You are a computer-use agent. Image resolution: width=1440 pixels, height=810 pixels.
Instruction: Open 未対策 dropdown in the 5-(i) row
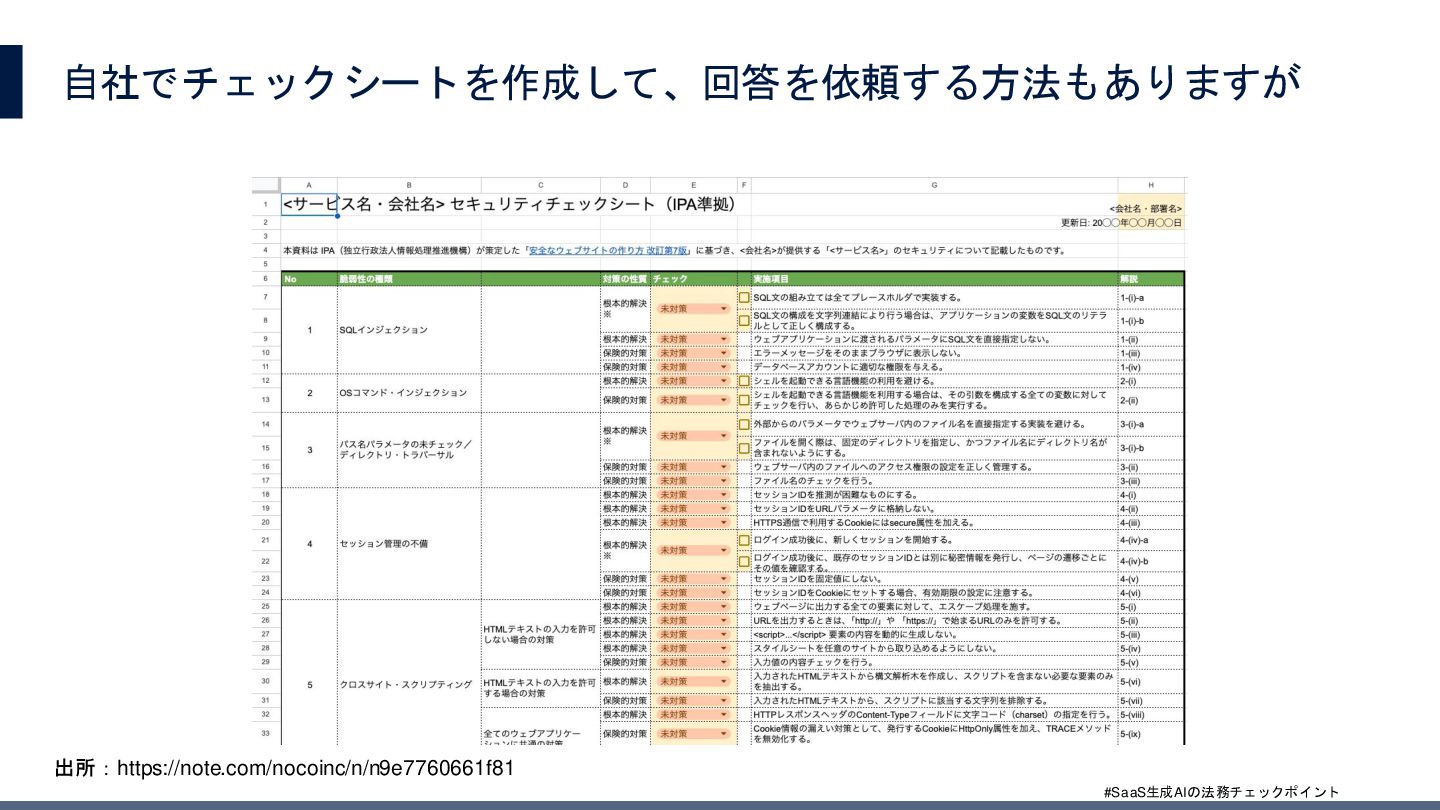[693, 607]
